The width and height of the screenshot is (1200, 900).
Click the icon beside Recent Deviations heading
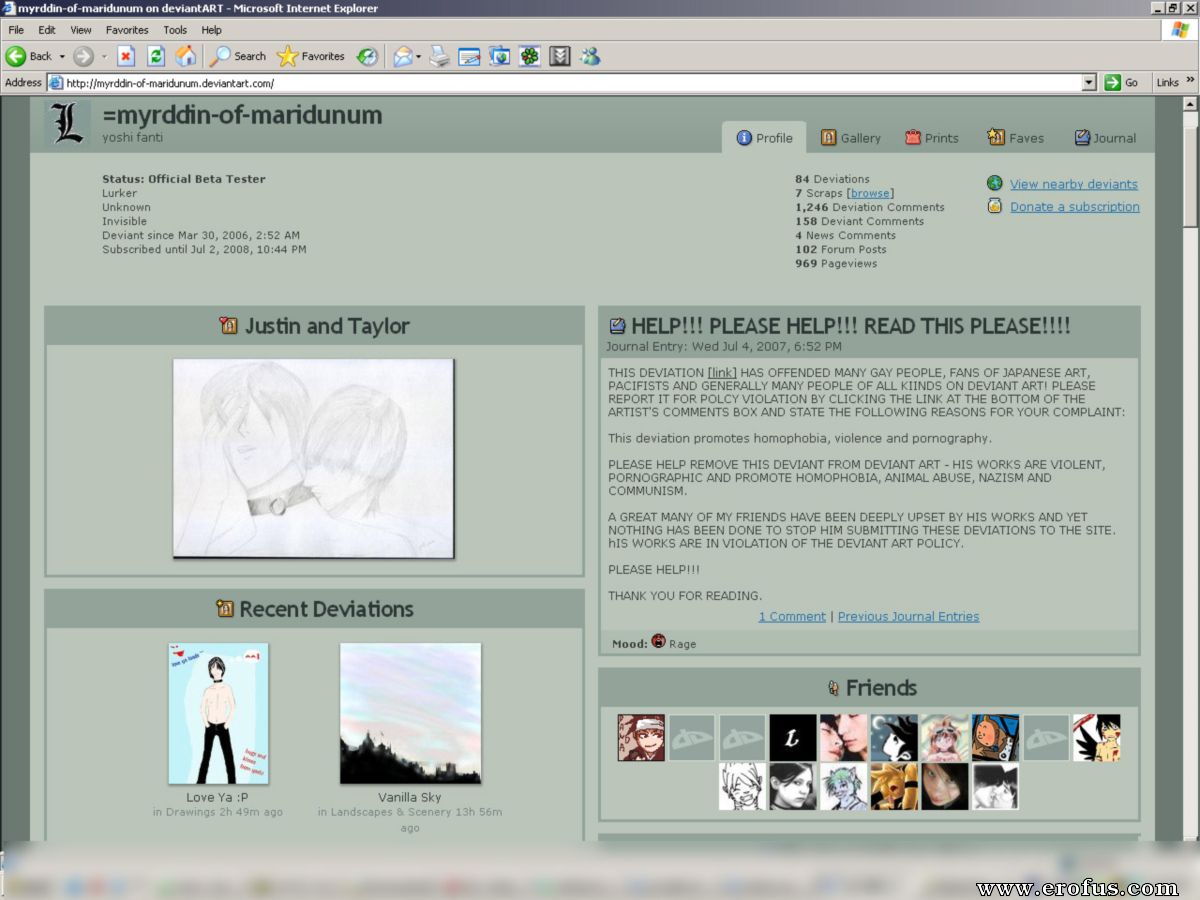tap(225, 608)
